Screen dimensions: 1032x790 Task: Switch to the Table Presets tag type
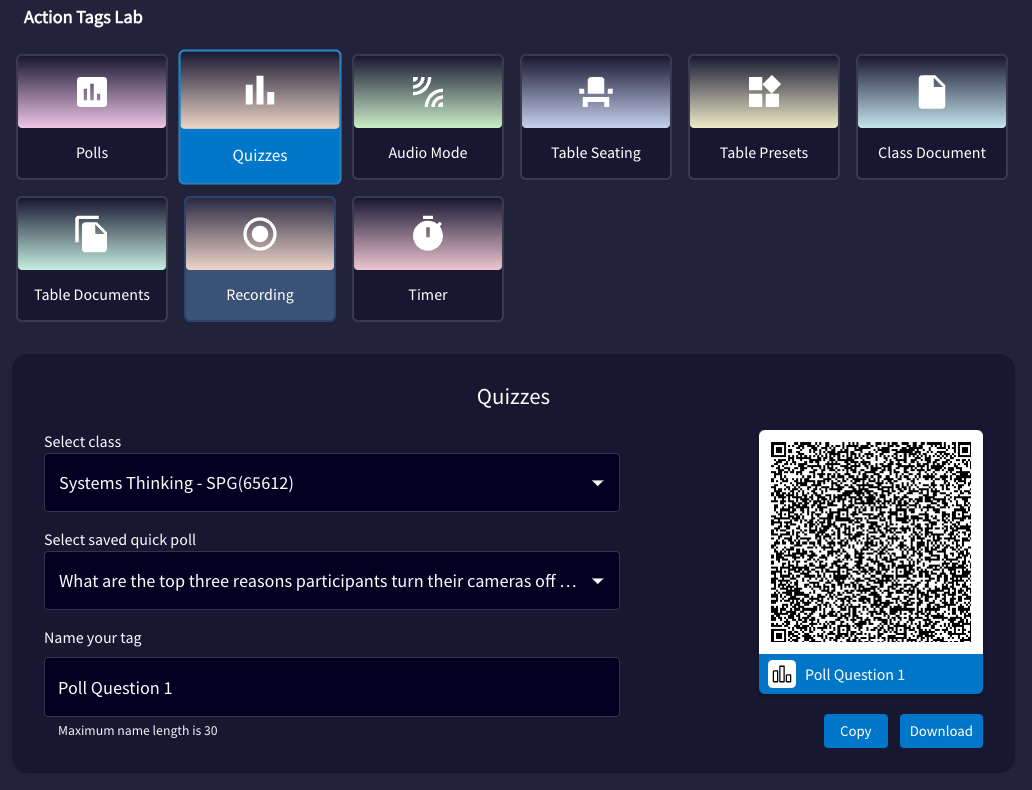(764, 117)
